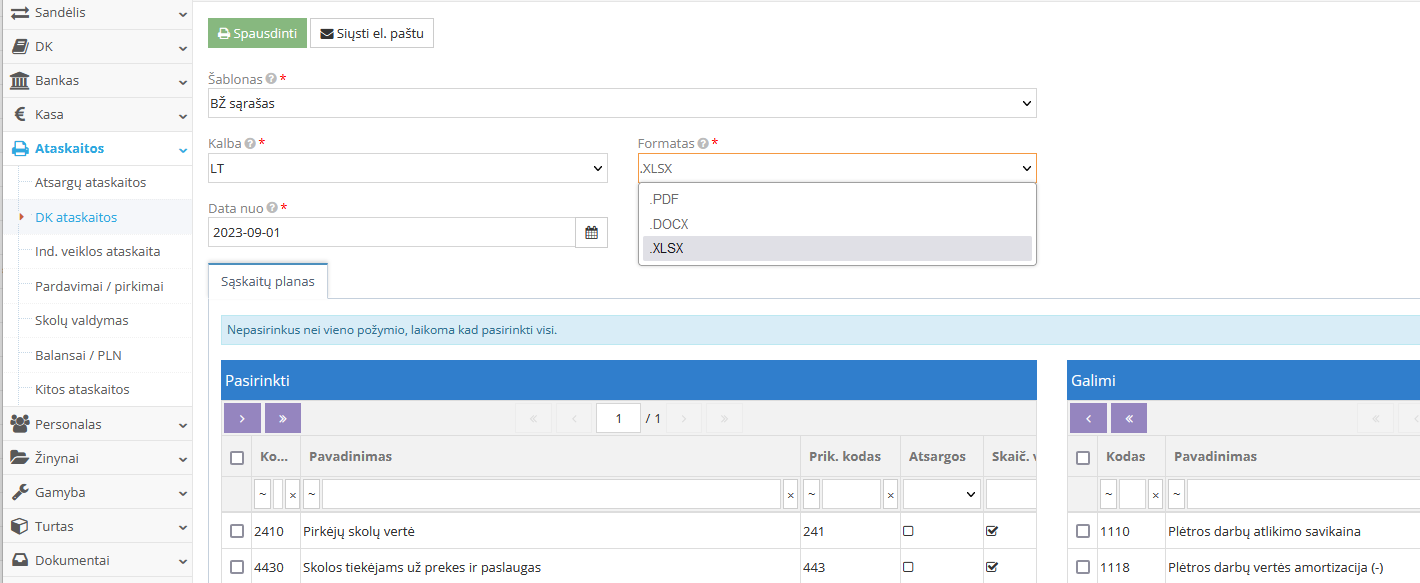This screenshot has width=1420, height=583.
Task: Click double left arrow in Galimi panel
Action: pyautogui.click(x=1128, y=418)
